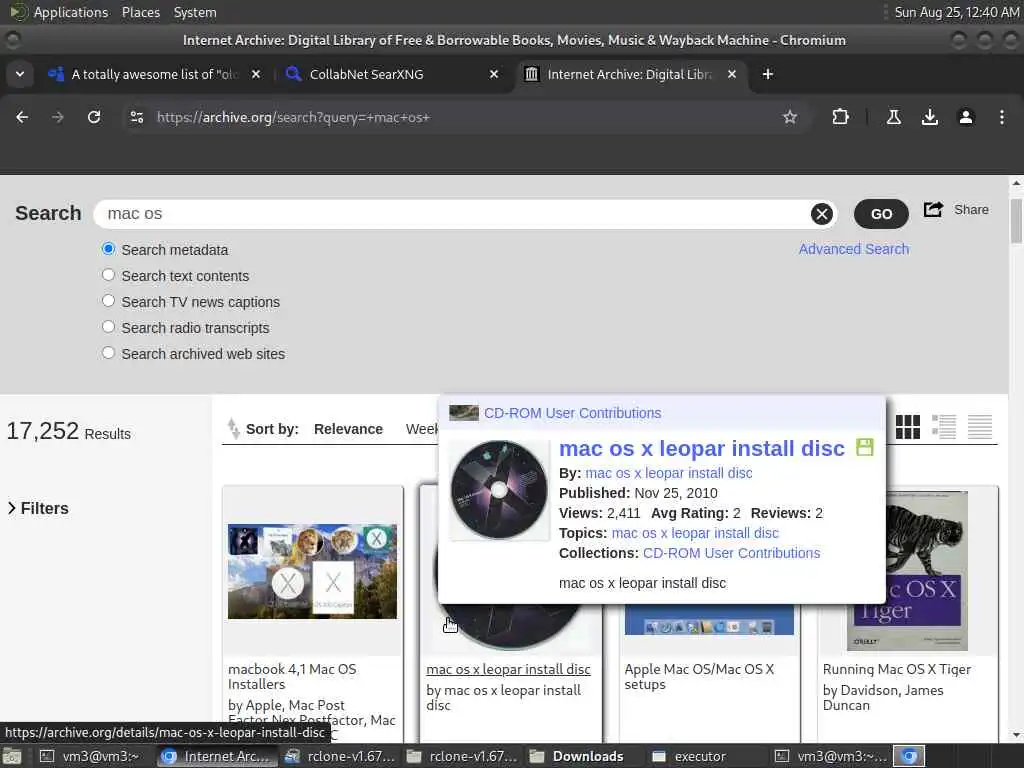Open the profile avatar icon
Screen dimensions: 1024x768
tap(966, 118)
